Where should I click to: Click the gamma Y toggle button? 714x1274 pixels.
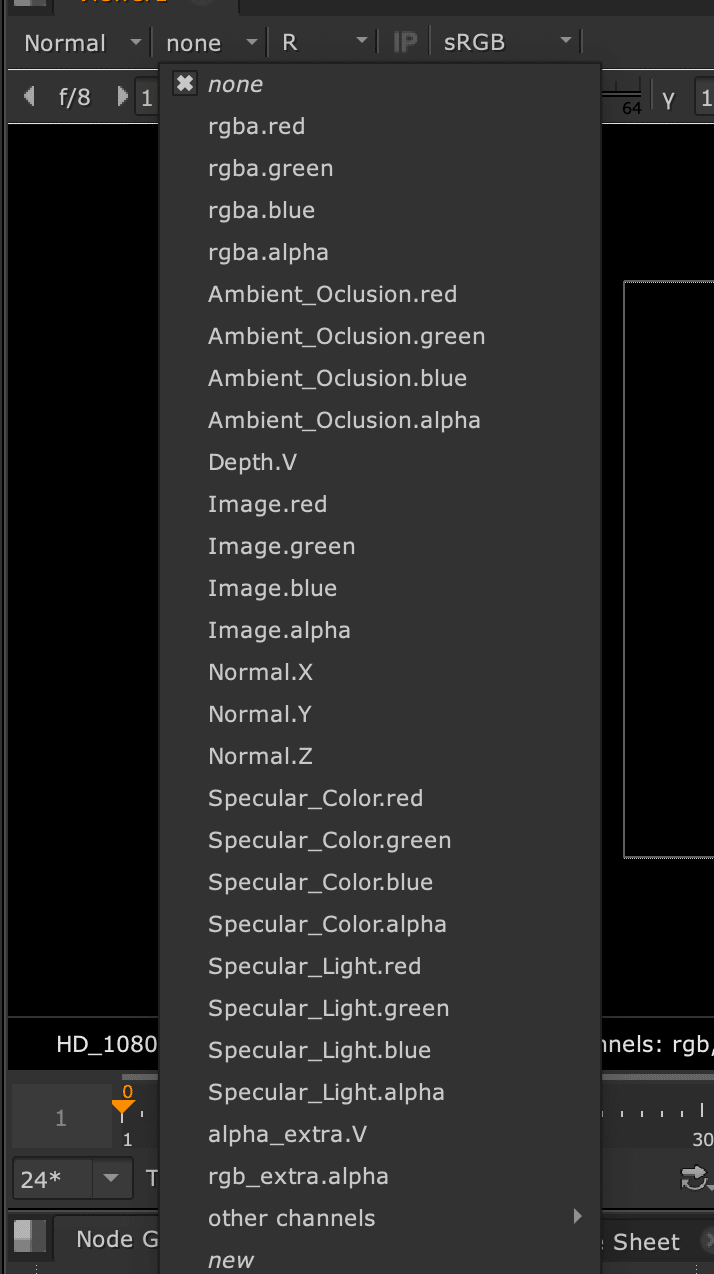pos(669,98)
